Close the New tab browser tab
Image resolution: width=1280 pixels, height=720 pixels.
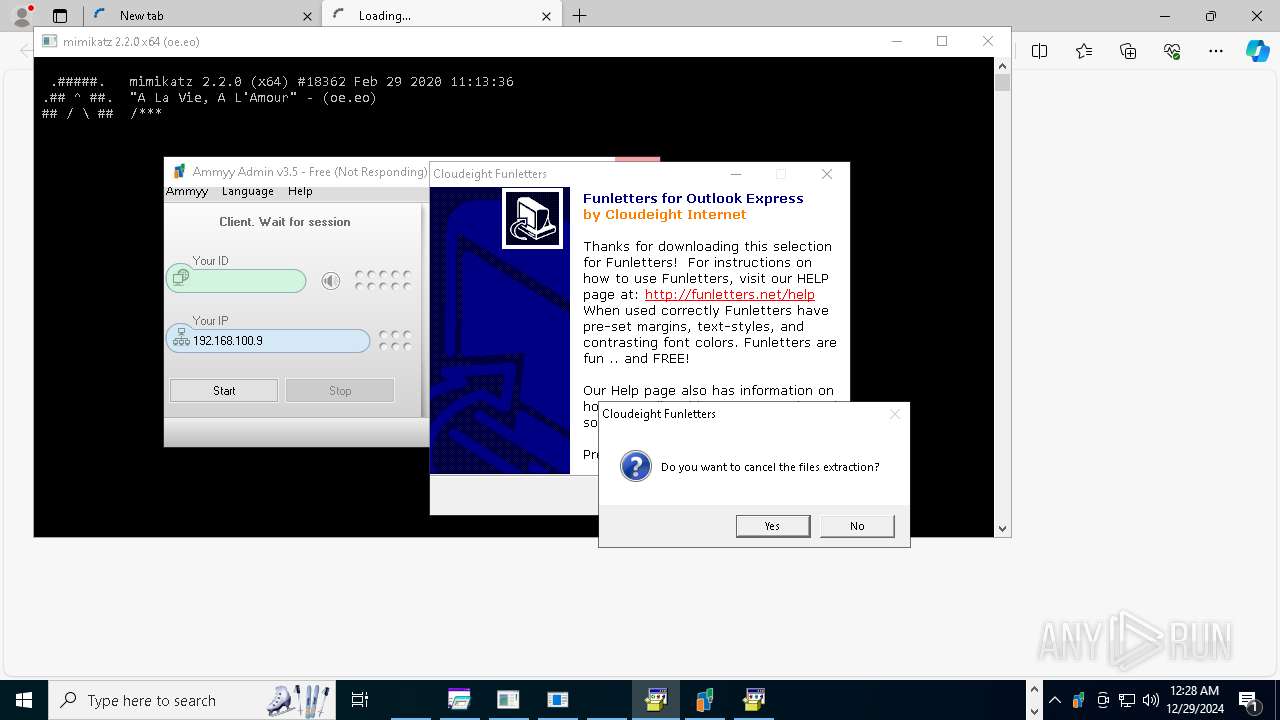[x=306, y=16]
